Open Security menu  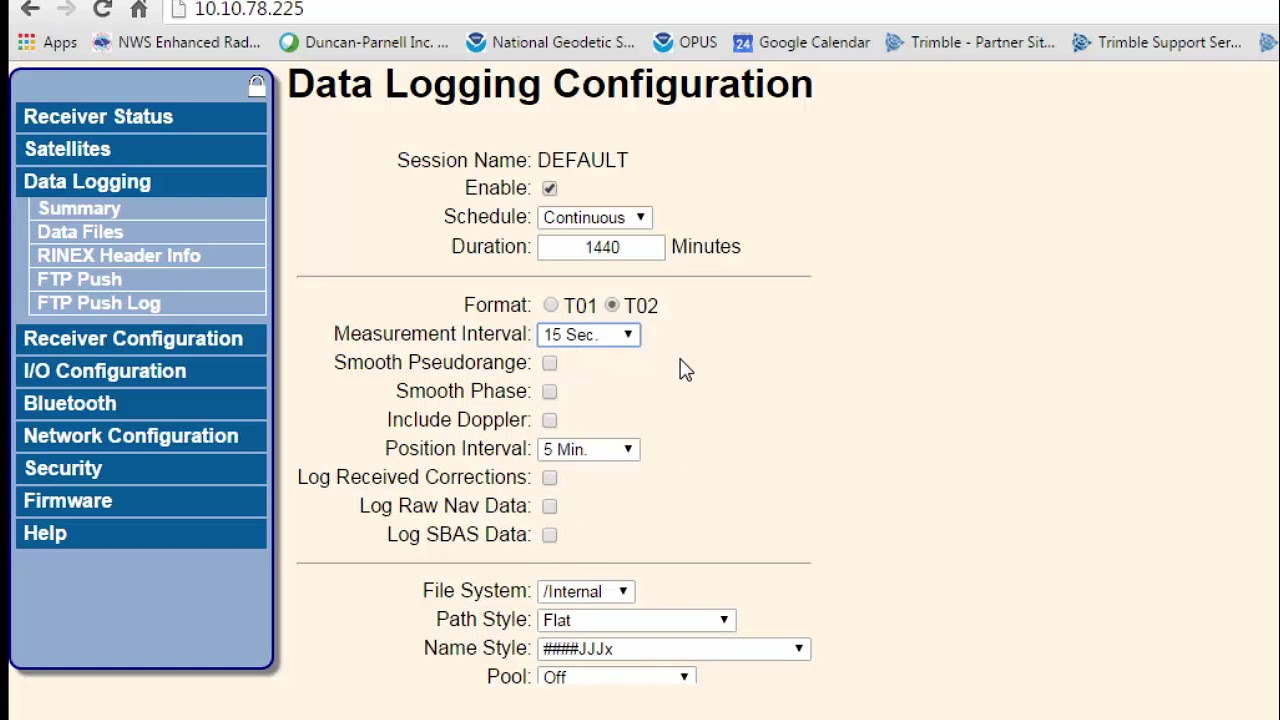[141, 469]
